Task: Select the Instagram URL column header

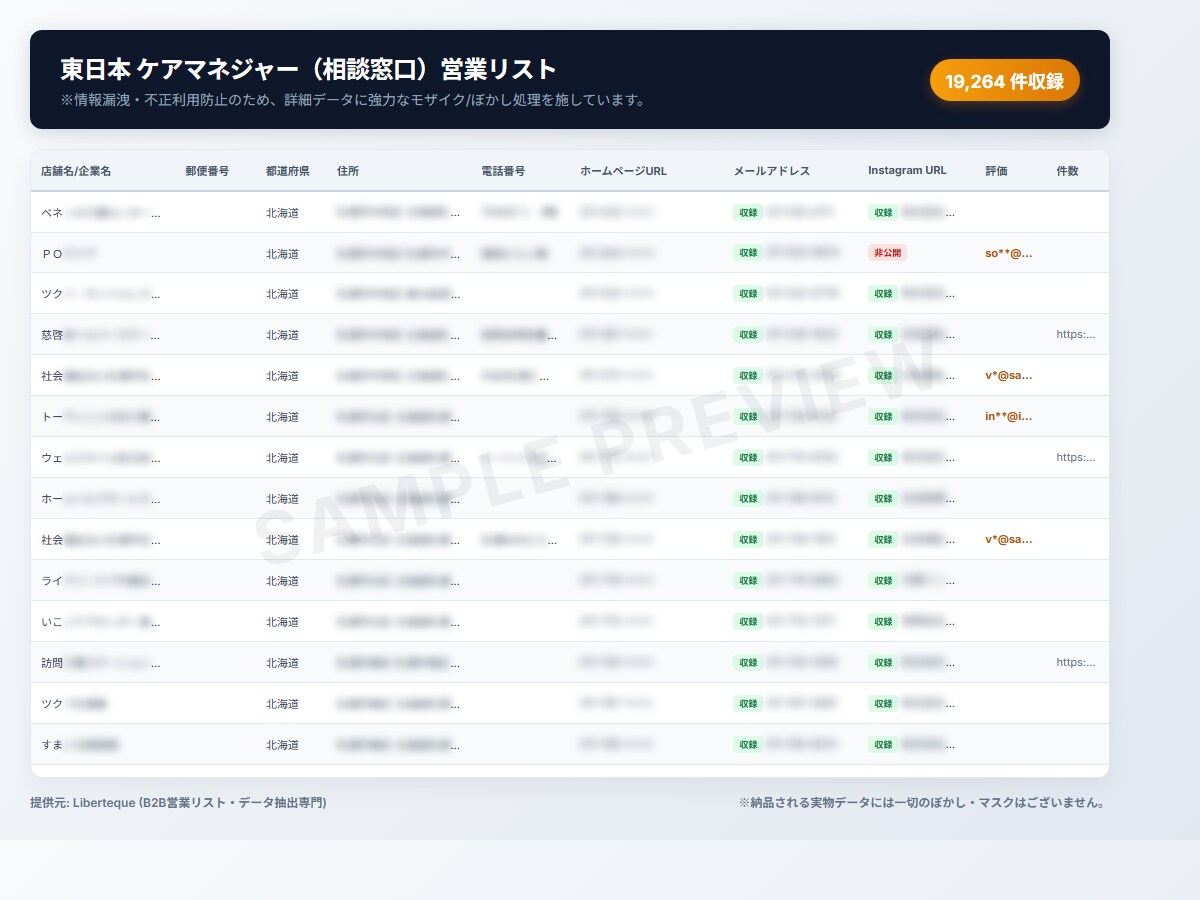Action: point(907,171)
